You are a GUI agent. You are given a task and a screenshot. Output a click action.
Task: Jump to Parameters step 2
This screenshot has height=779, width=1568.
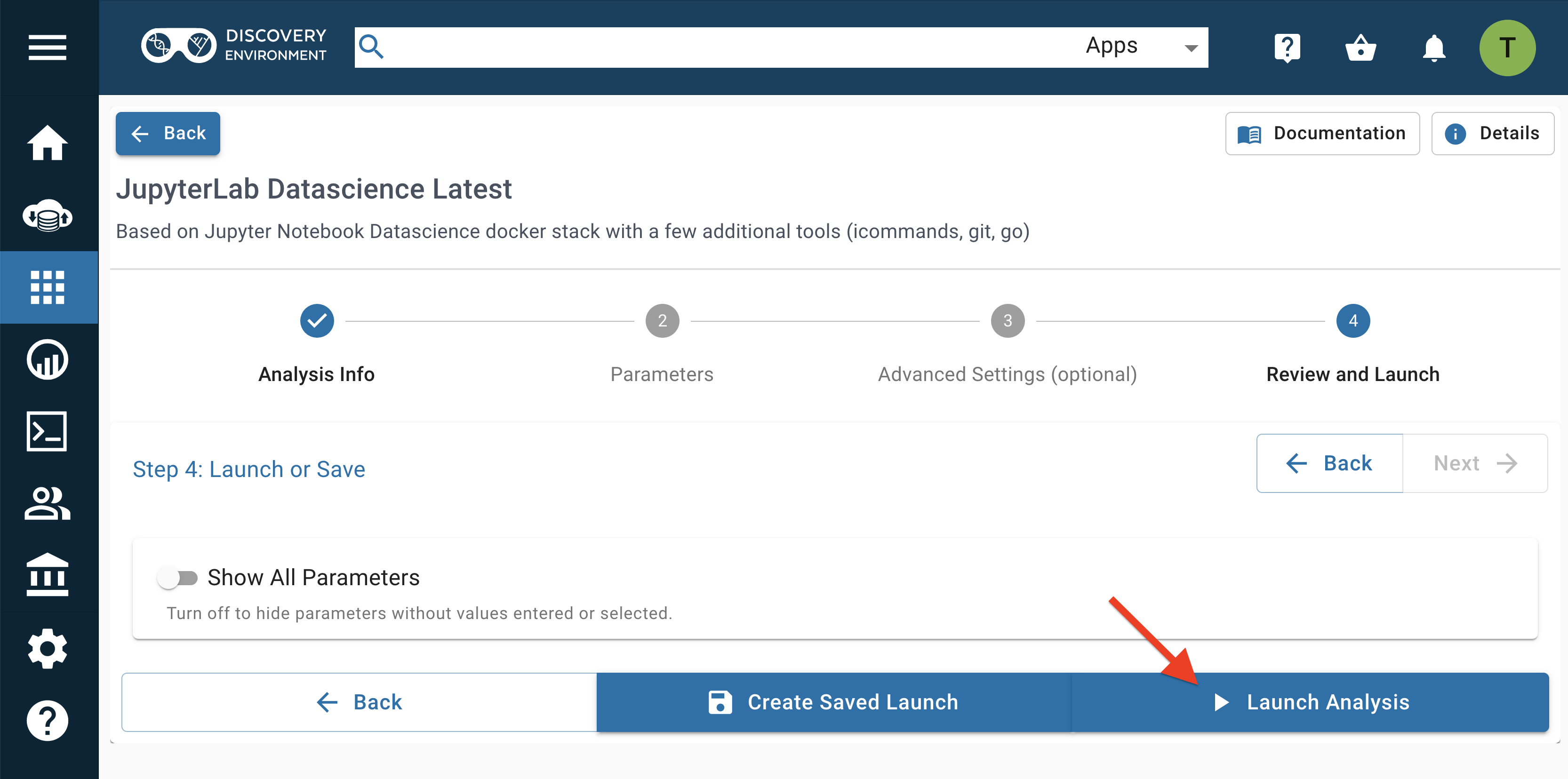coord(662,321)
